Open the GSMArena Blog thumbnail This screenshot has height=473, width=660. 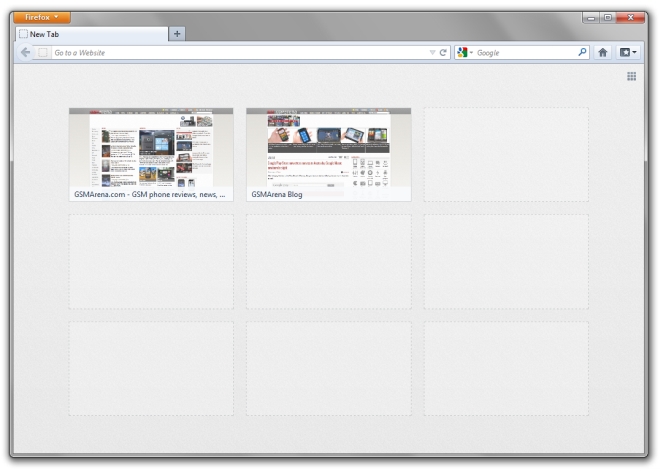click(x=328, y=148)
